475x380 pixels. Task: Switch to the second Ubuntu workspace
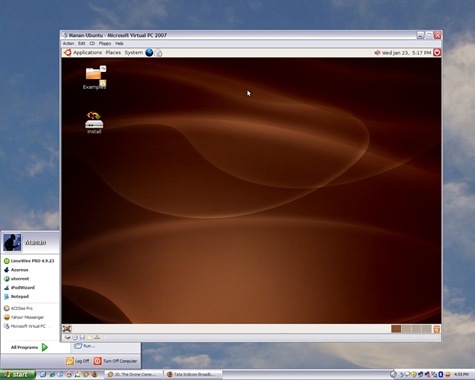406,329
